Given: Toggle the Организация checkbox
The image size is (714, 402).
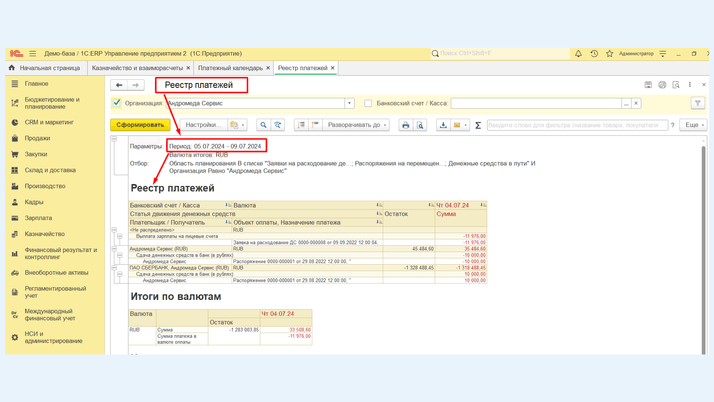Looking at the screenshot, I should (x=117, y=103).
